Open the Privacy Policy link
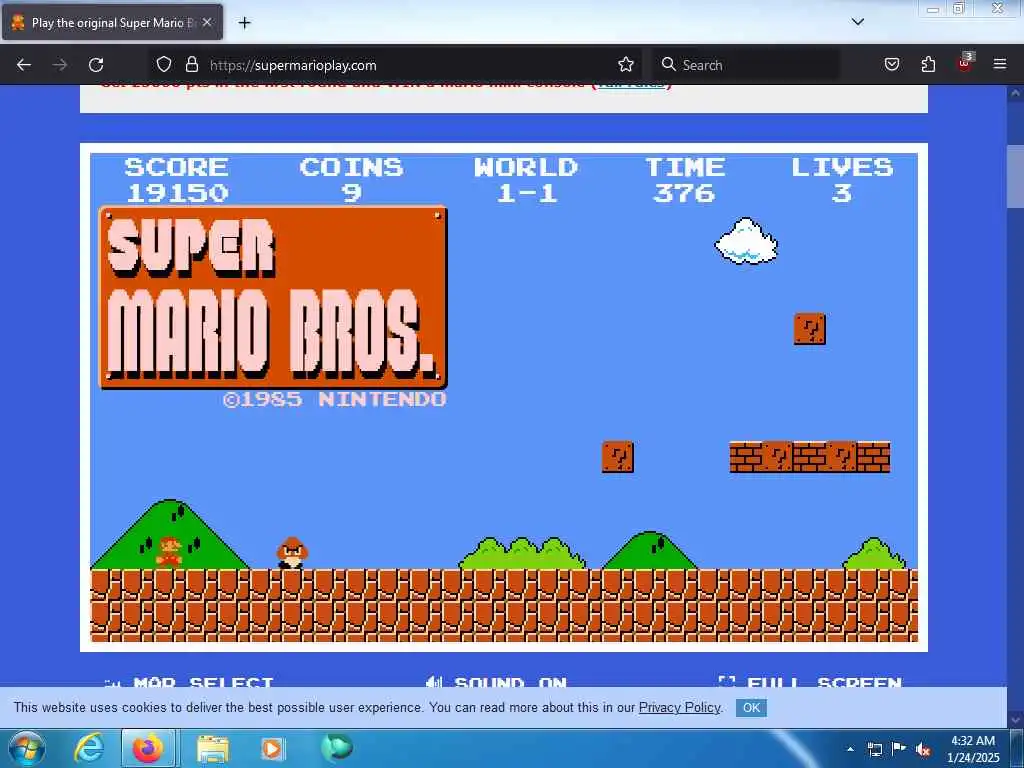Viewport: 1024px width, 768px height. (679, 707)
